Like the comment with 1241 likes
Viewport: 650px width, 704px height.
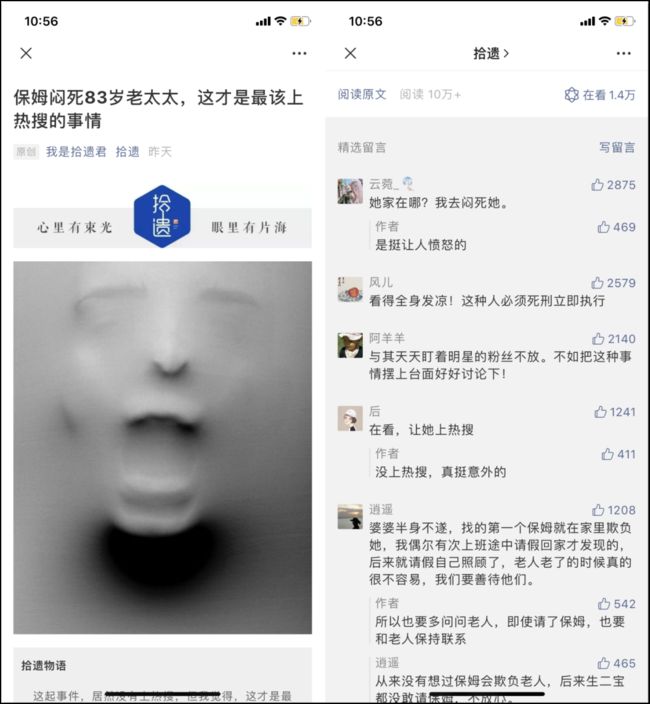click(x=600, y=412)
